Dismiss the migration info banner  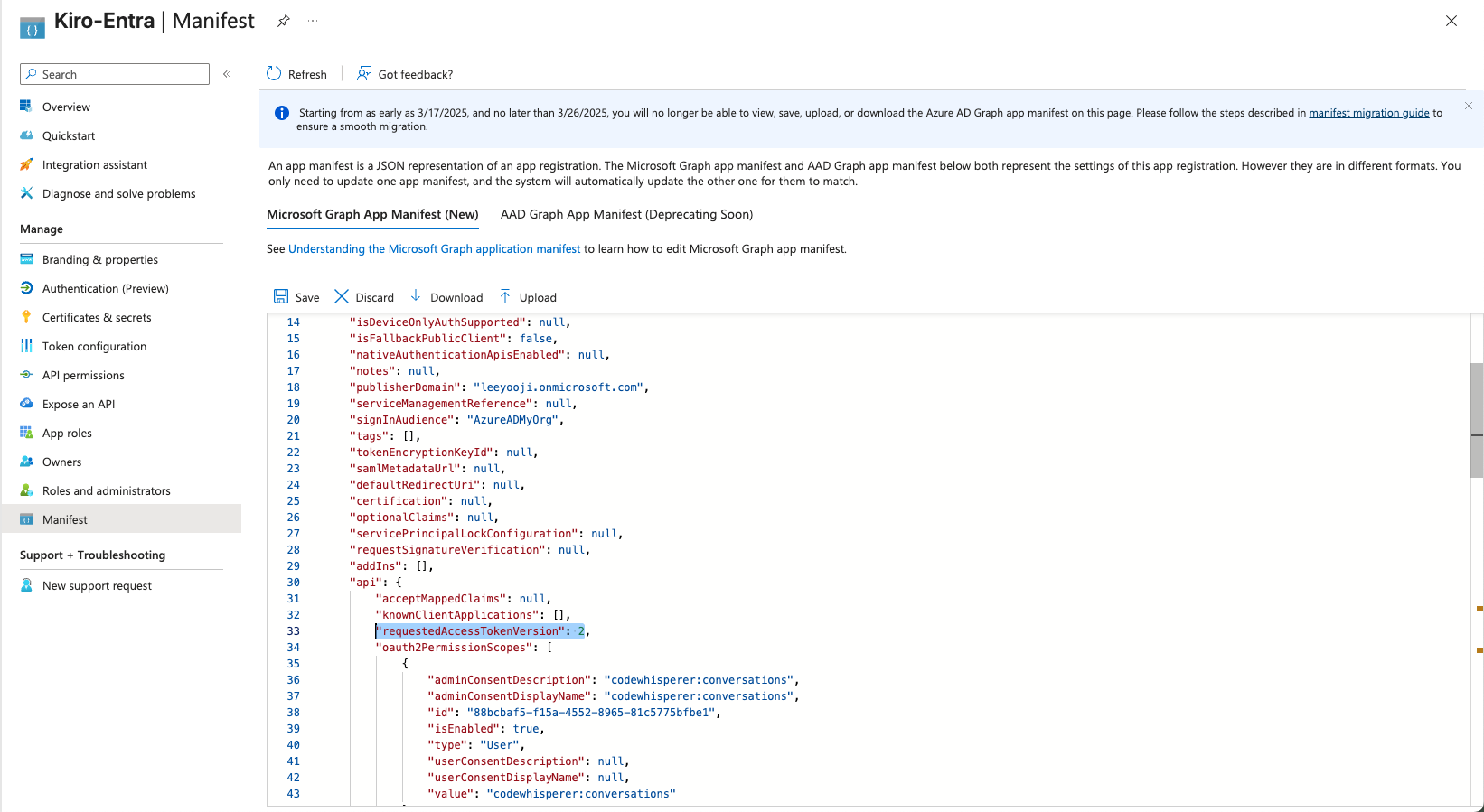[1469, 106]
